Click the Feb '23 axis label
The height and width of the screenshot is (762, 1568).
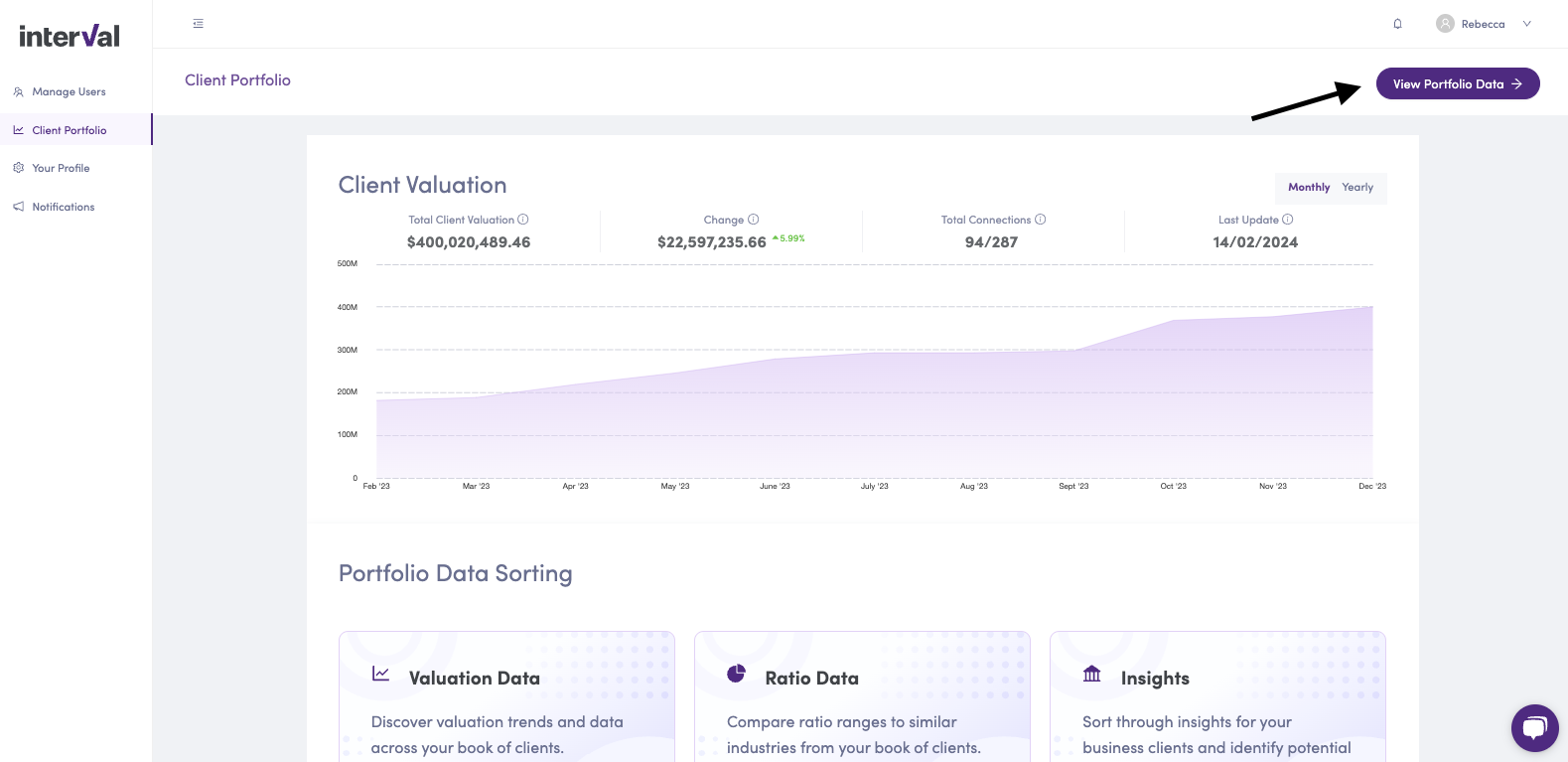pyautogui.click(x=376, y=487)
